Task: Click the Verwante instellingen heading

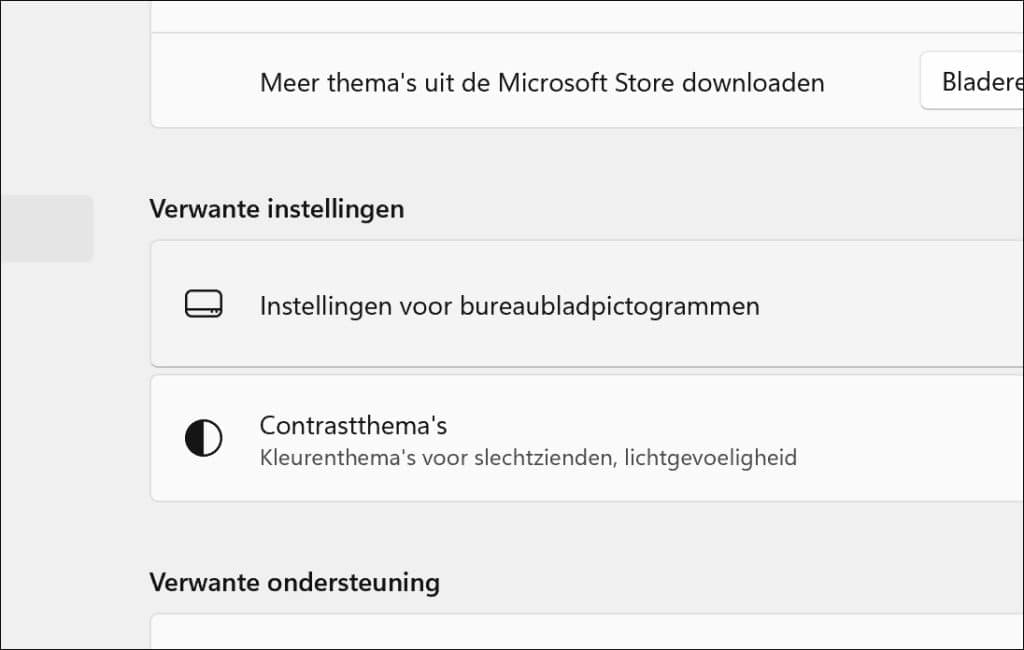Action: 276,209
